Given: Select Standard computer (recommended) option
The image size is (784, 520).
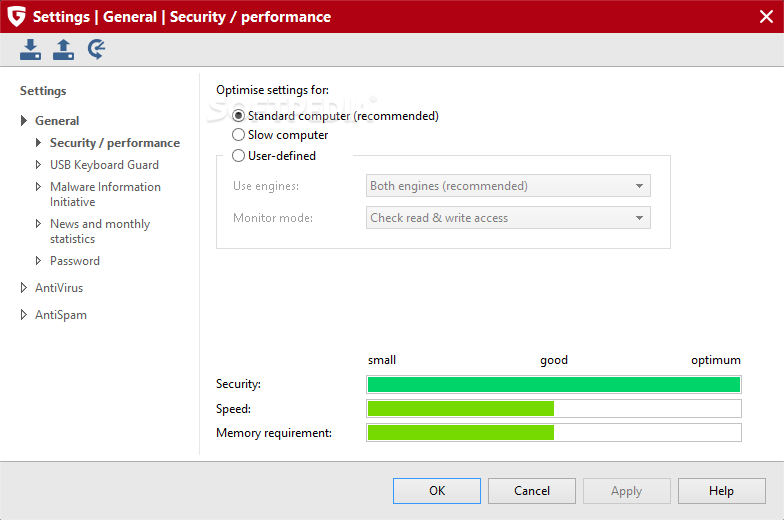Looking at the screenshot, I should pyautogui.click(x=336, y=116).
